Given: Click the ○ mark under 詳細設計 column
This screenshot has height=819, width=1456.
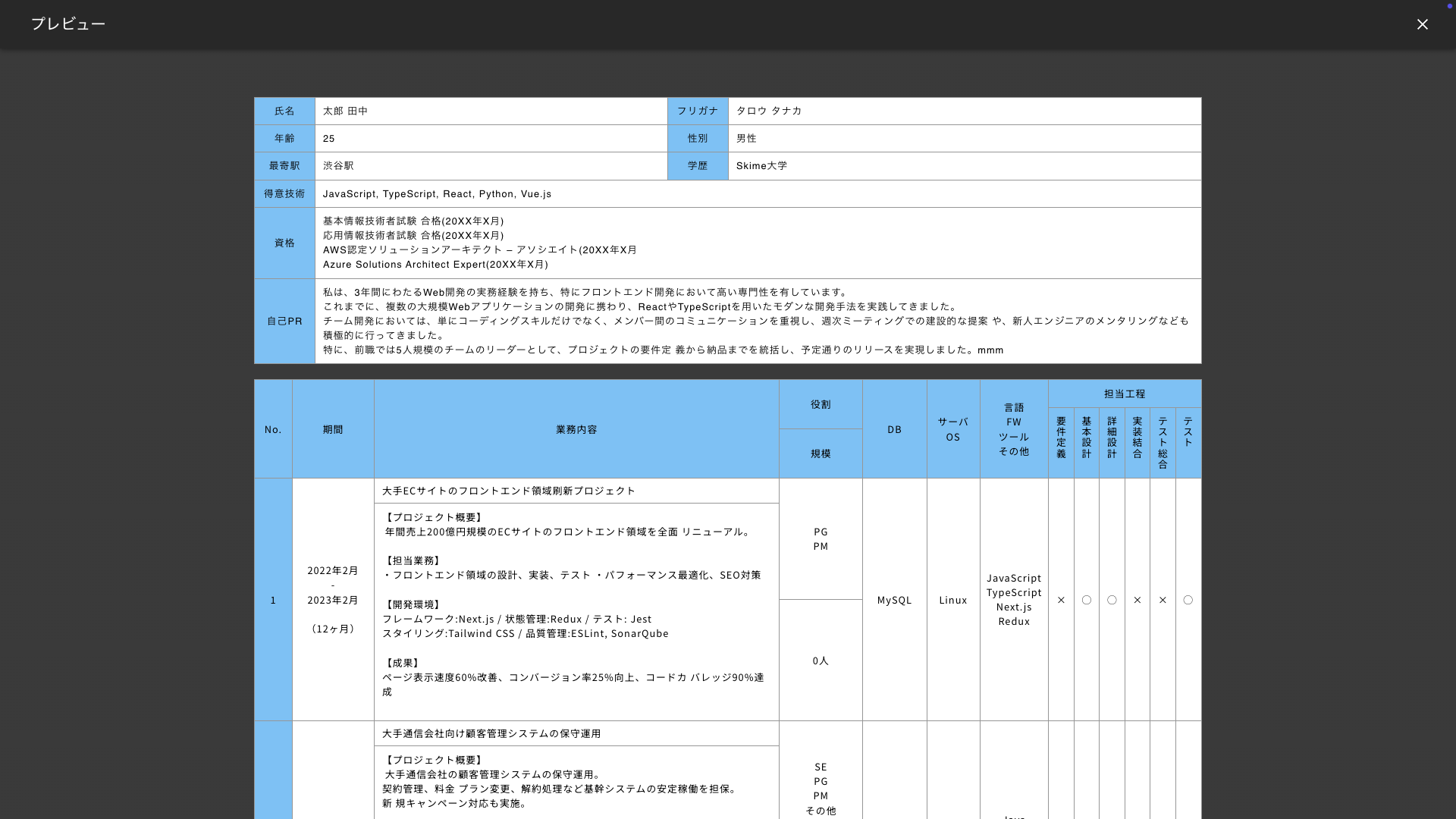Looking at the screenshot, I should click(x=1112, y=600).
